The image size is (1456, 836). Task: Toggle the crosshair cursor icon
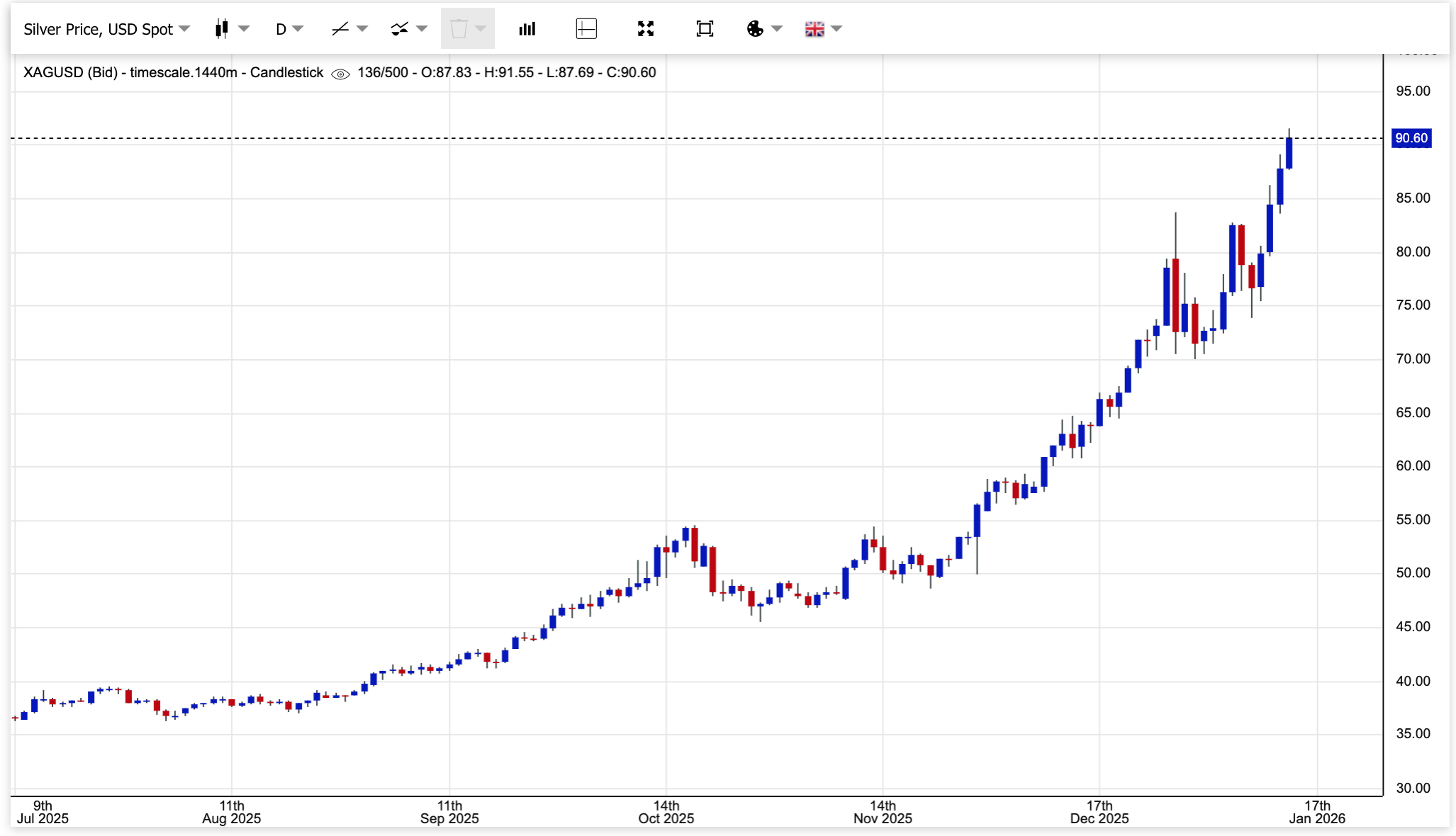coord(586,29)
